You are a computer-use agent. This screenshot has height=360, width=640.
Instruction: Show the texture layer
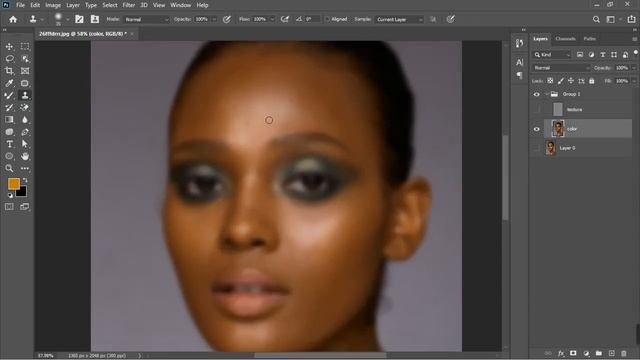[537, 109]
